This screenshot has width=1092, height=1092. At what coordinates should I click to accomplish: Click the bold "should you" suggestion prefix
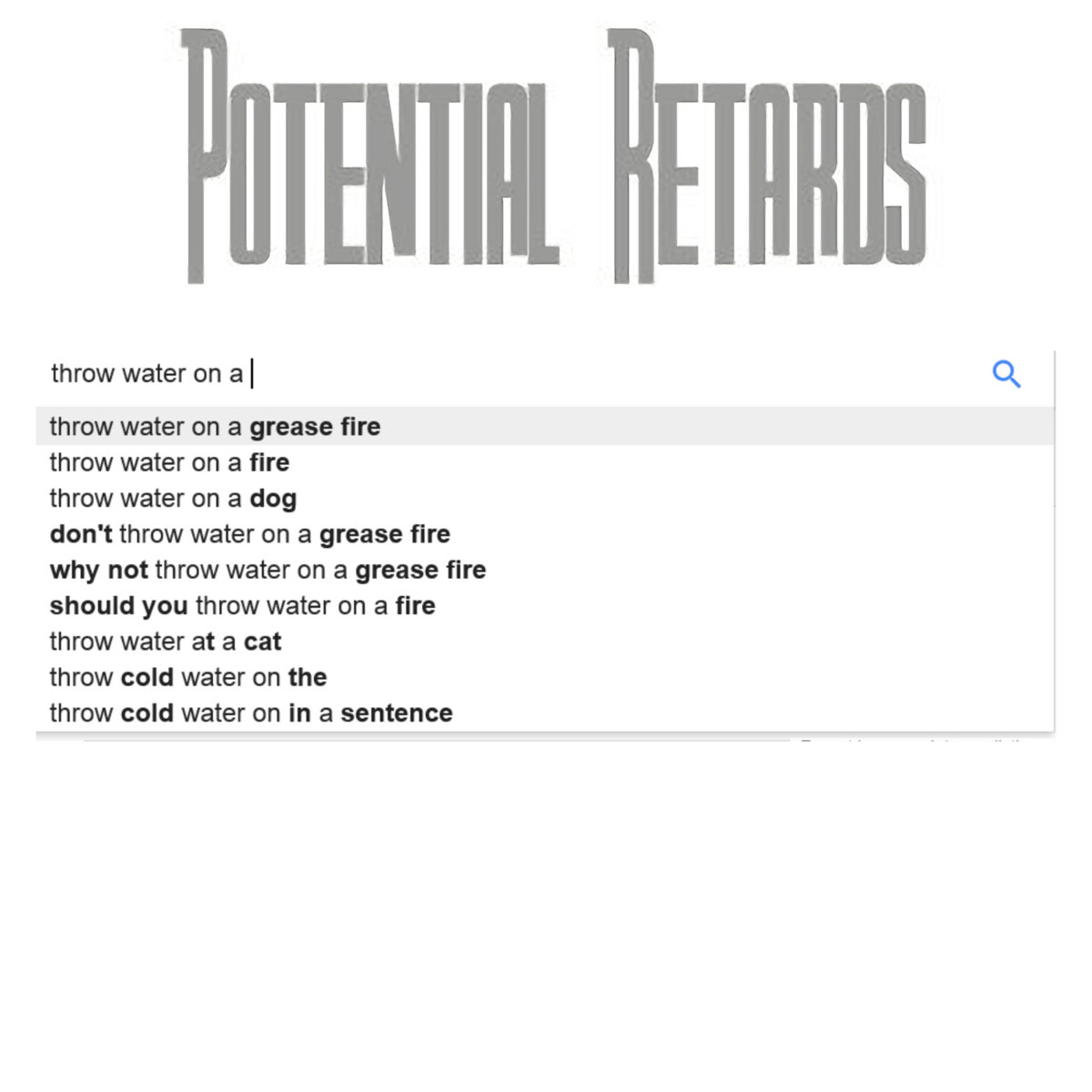click(118, 606)
